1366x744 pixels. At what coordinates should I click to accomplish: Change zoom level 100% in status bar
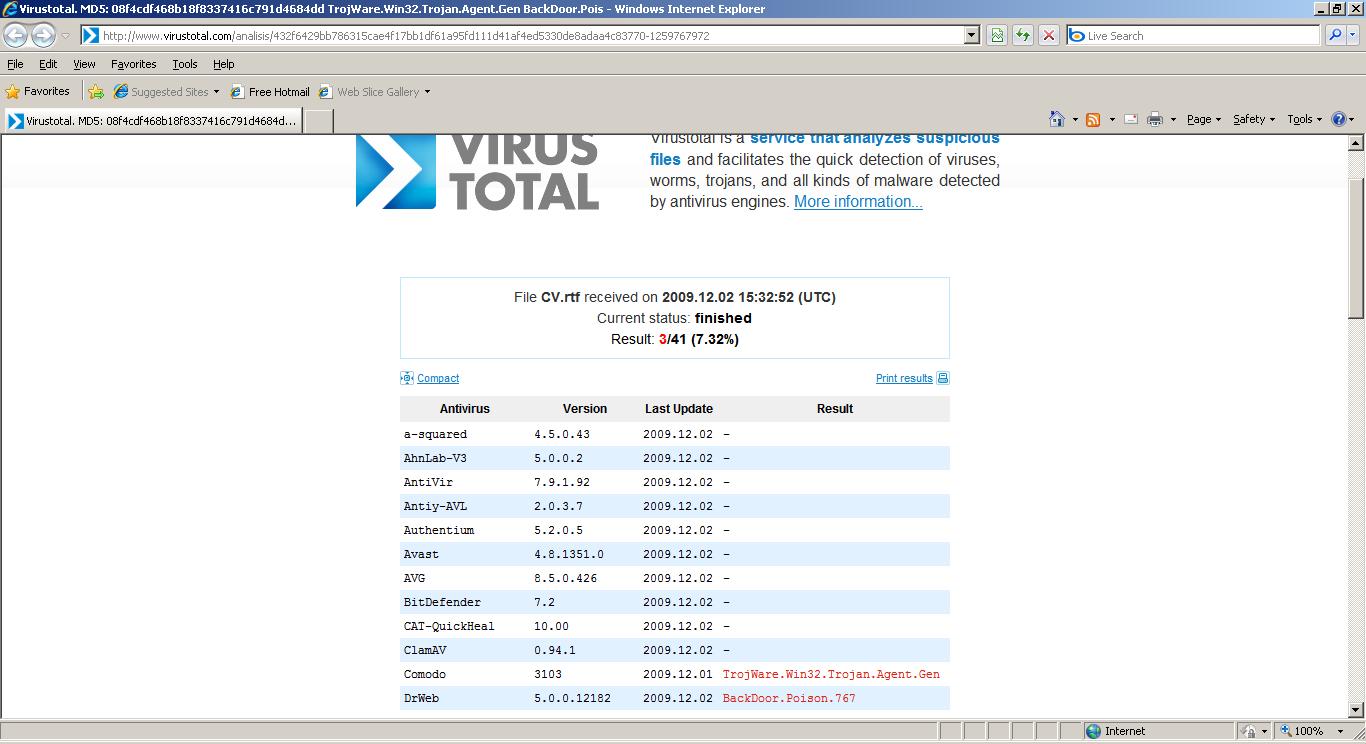pyautogui.click(x=1314, y=731)
